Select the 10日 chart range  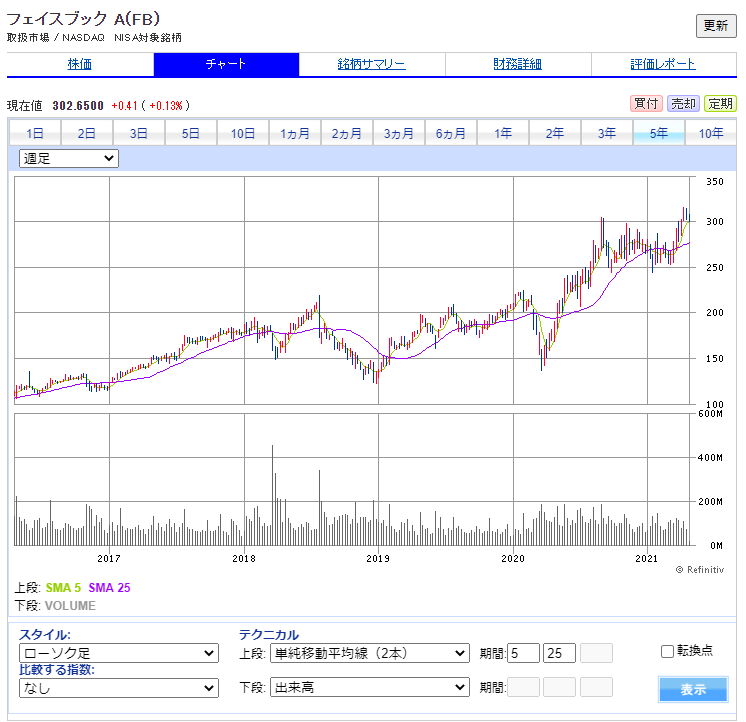coord(243,133)
